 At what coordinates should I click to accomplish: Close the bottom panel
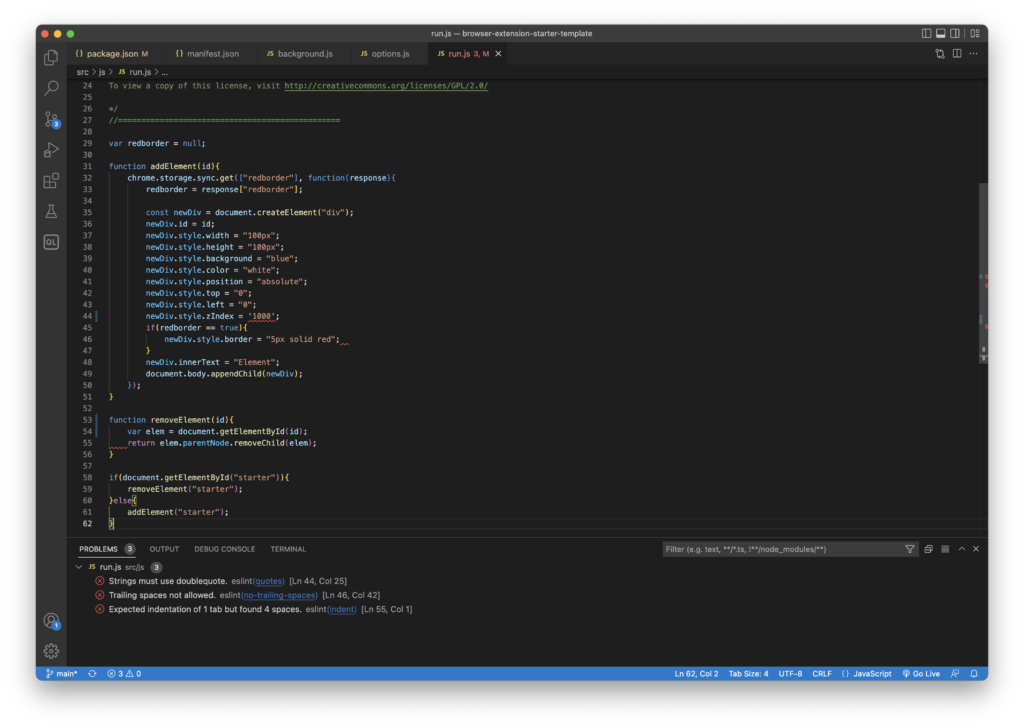click(976, 549)
